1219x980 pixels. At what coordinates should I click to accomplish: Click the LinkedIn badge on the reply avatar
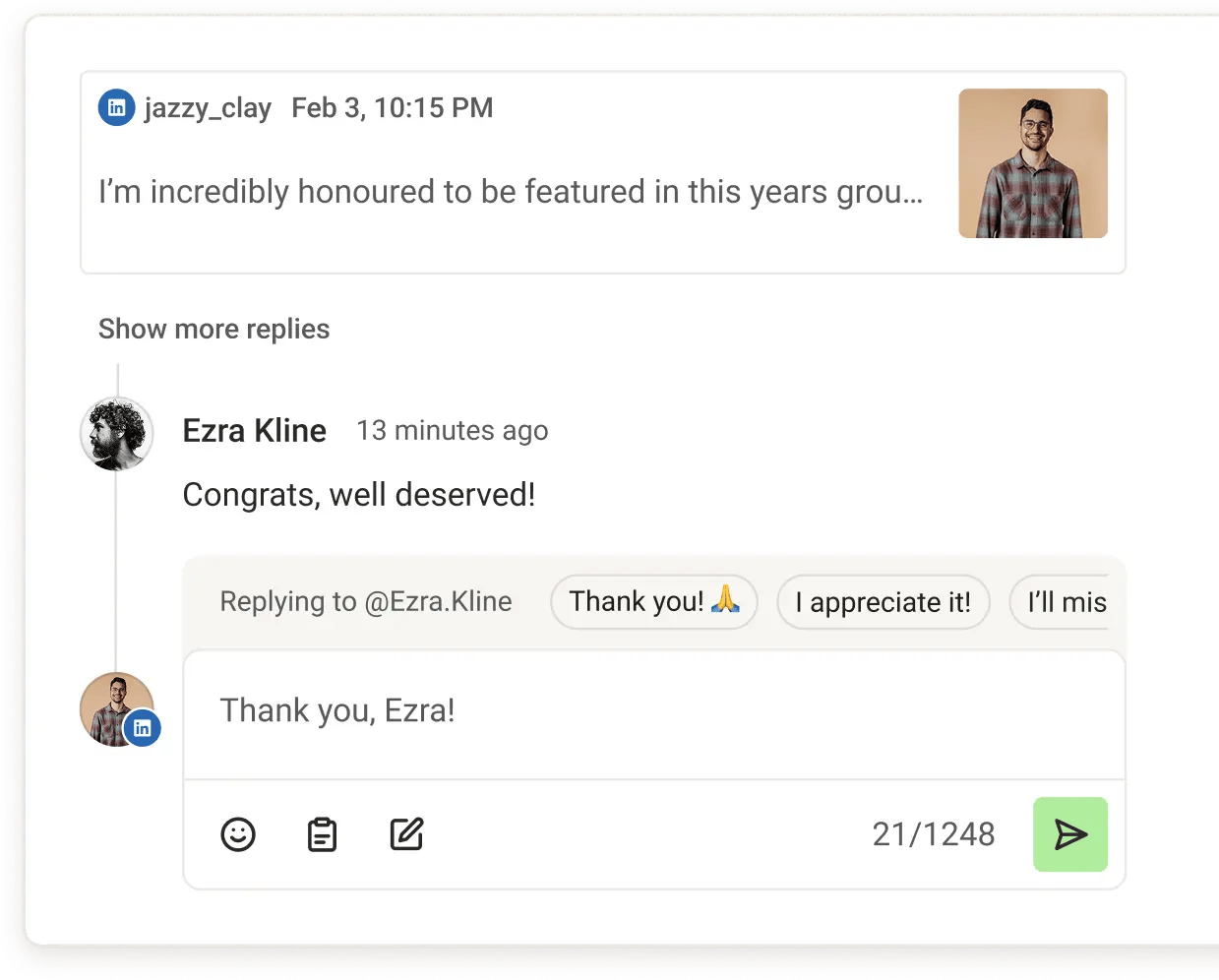click(144, 728)
